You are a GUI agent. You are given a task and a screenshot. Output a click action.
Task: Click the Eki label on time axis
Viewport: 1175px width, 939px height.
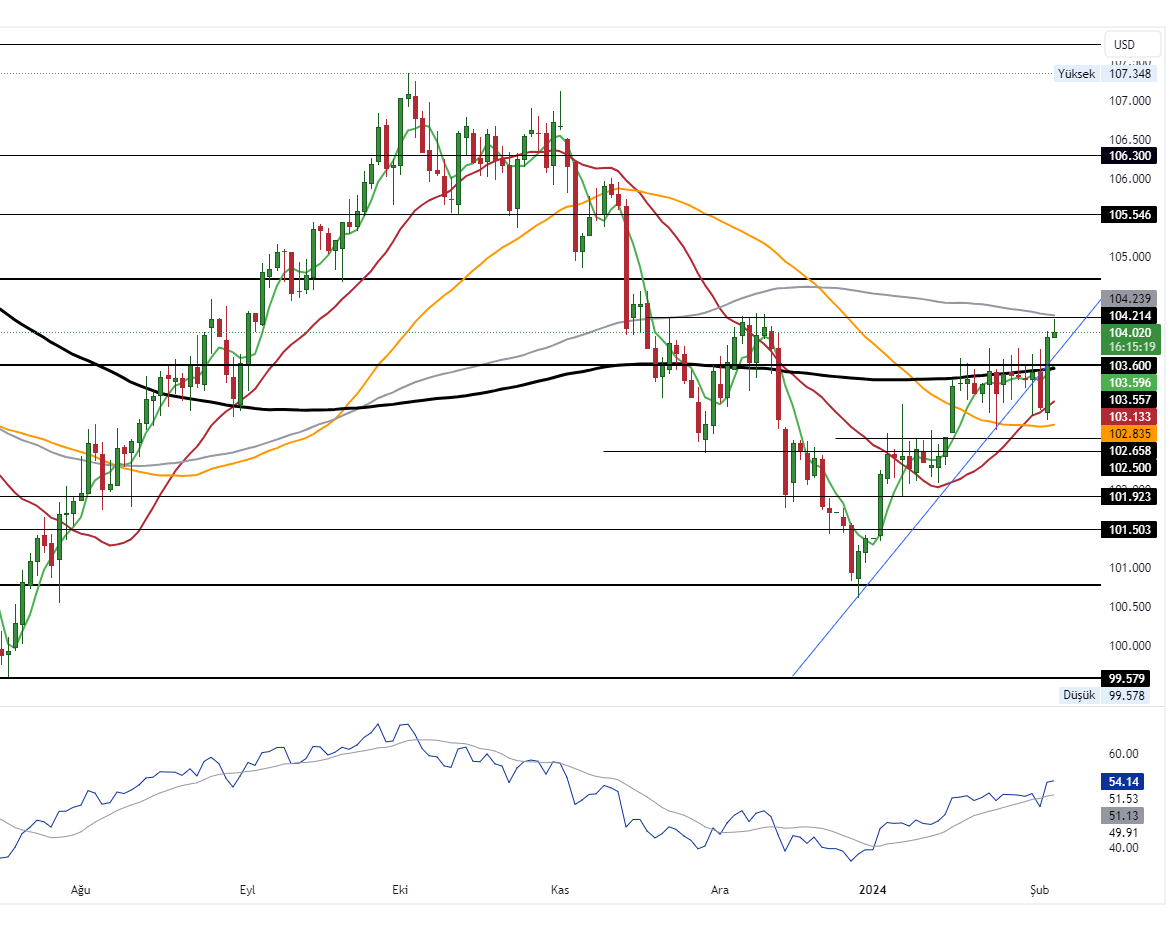click(402, 889)
